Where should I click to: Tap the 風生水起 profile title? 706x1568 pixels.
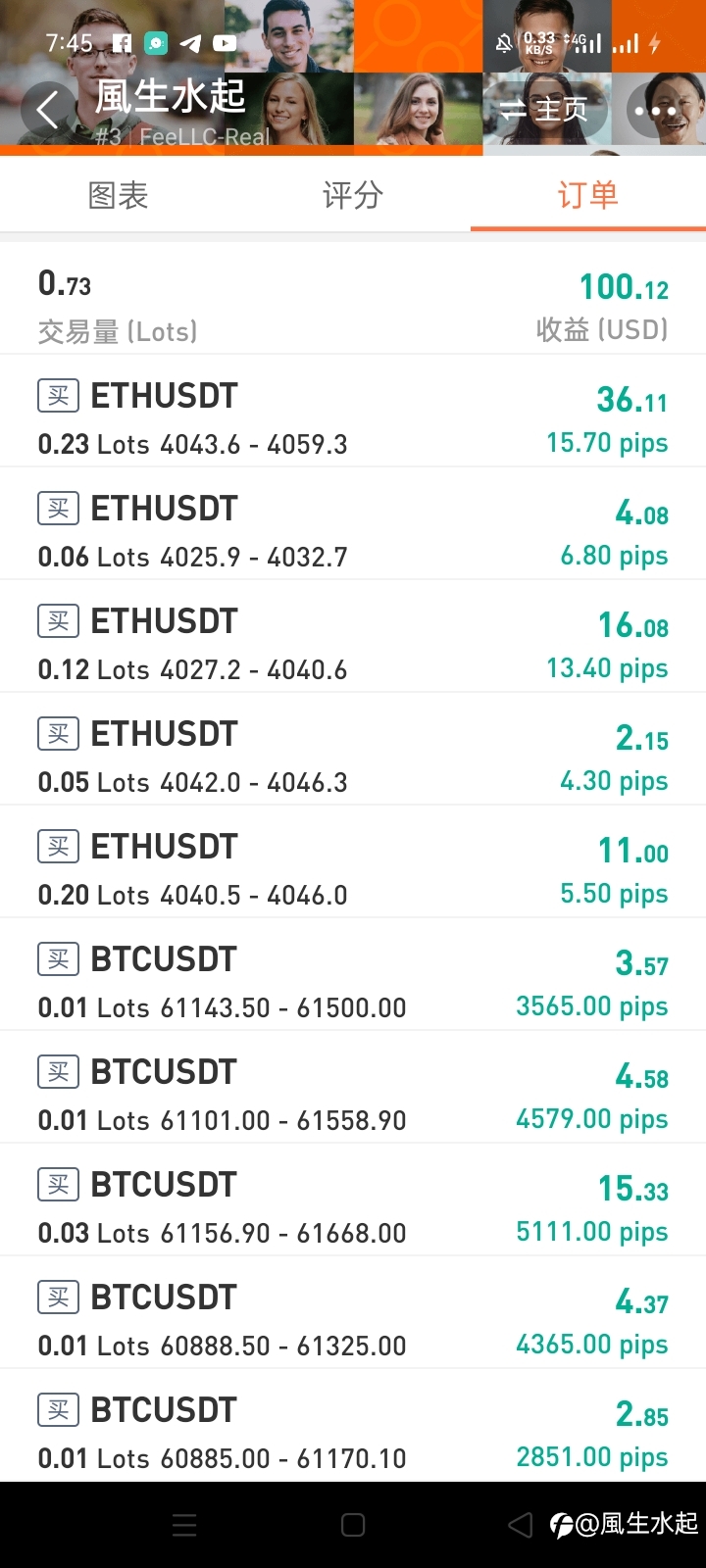coord(170,97)
